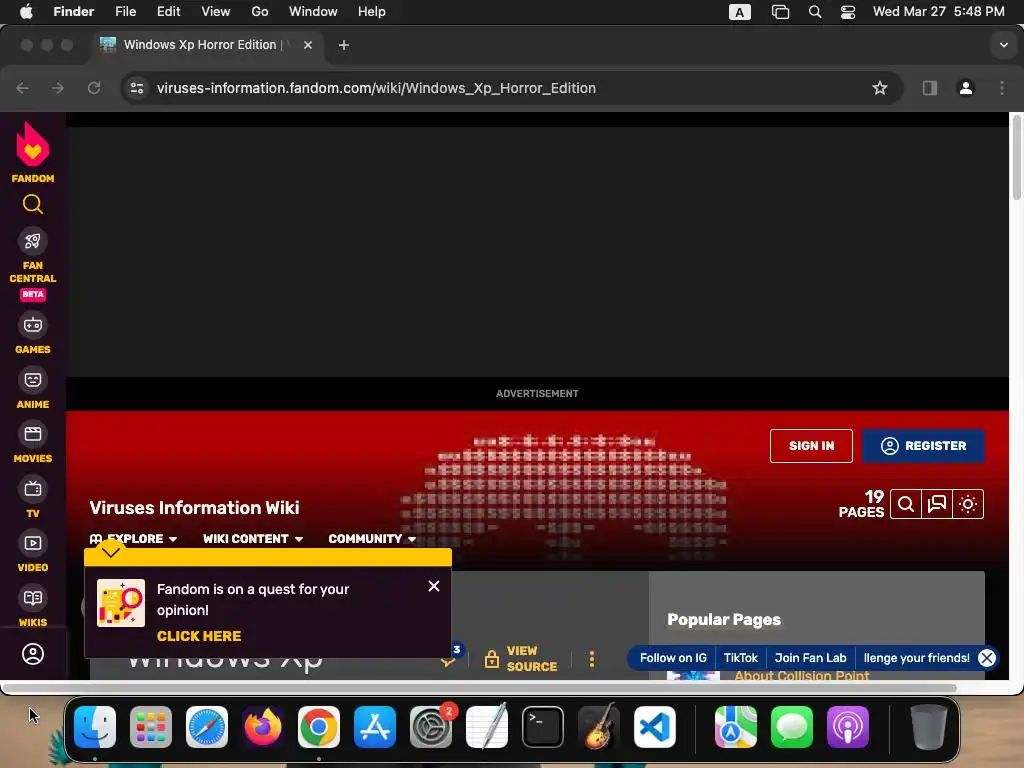
Task: Open the Window menu
Action: [313, 12]
